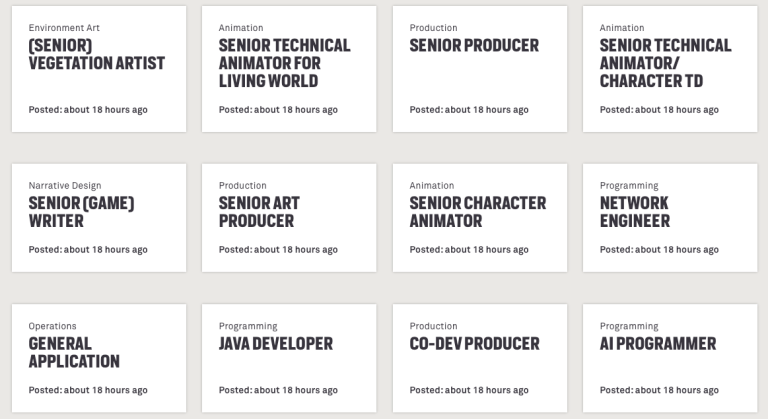View the Co-Dev Producer position
The width and height of the screenshot is (768, 419).
point(480,358)
